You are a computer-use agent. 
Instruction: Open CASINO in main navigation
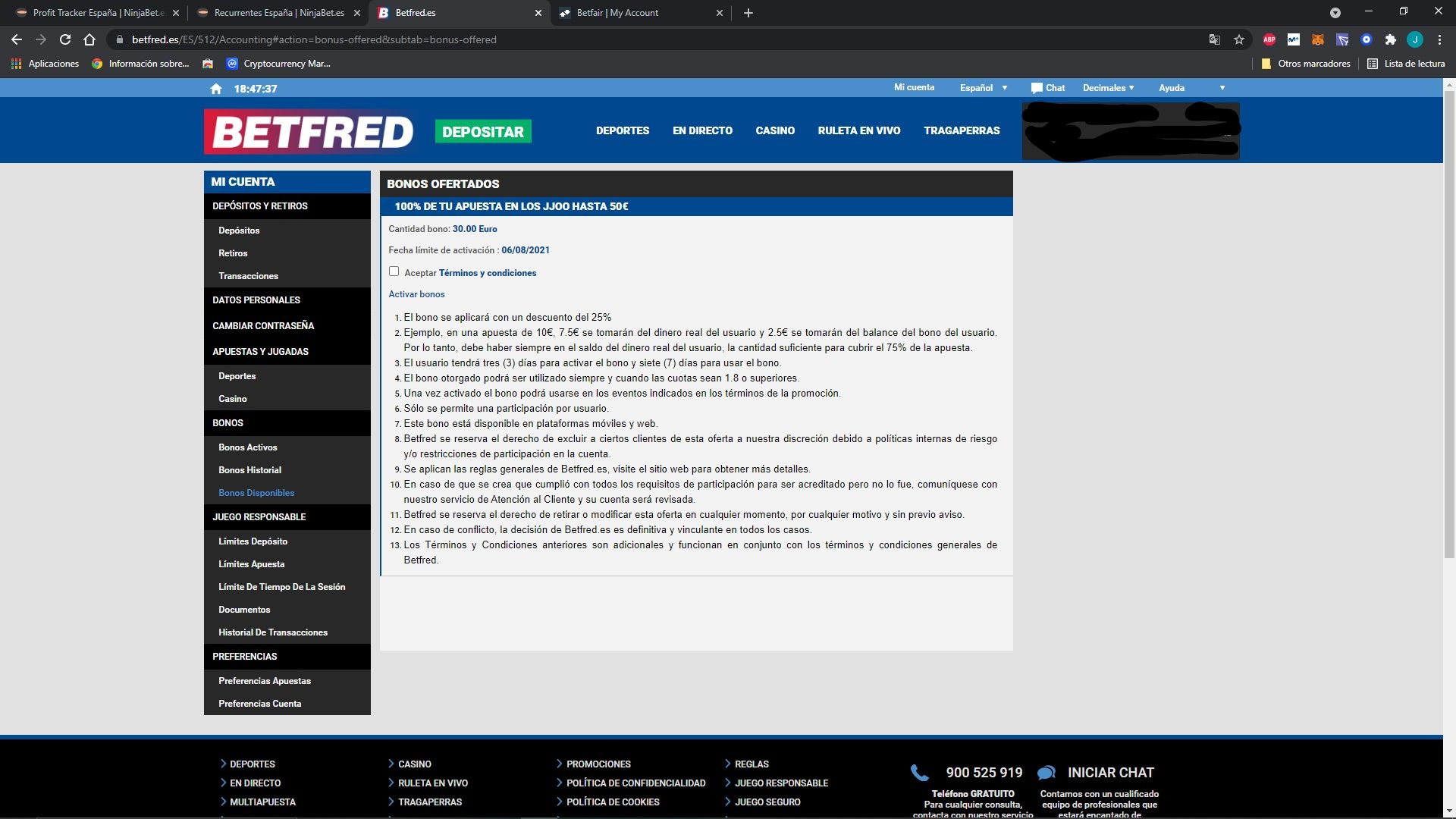775,130
